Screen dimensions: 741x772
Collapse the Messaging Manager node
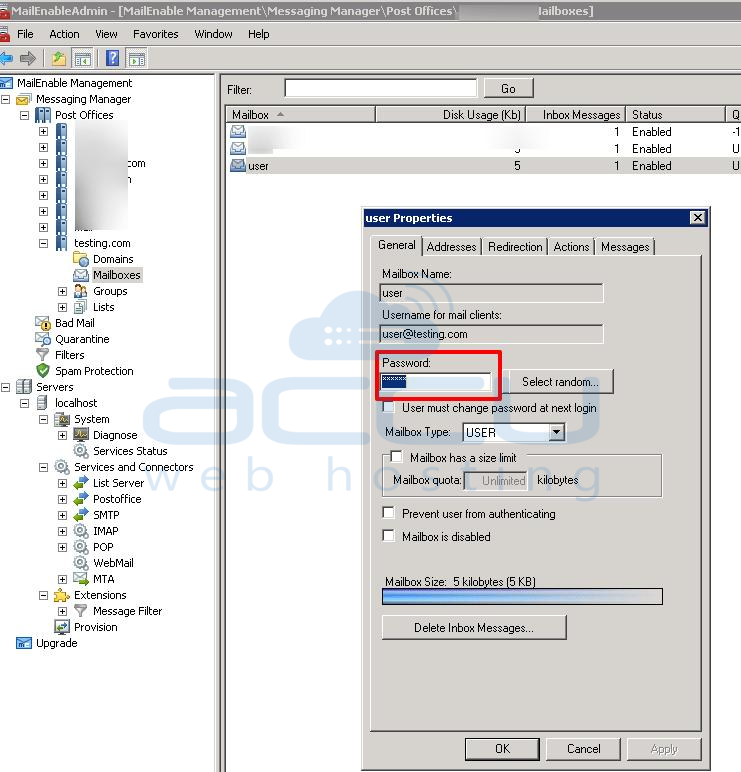click(x=5, y=99)
